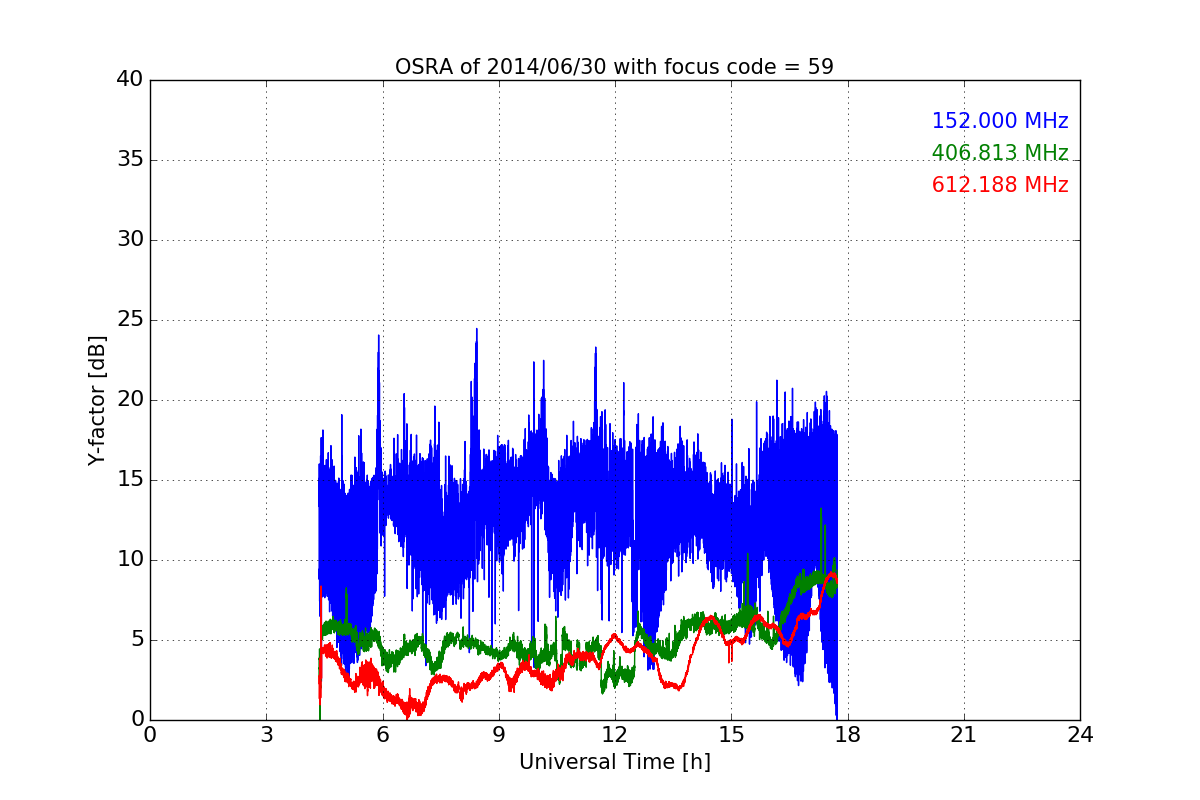Select the 406.813 MHz legend label
The image size is (1200, 800).
tap(1000, 153)
